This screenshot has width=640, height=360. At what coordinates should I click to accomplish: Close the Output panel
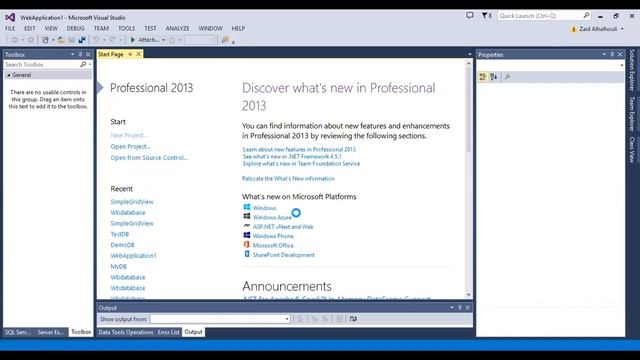pos(467,307)
